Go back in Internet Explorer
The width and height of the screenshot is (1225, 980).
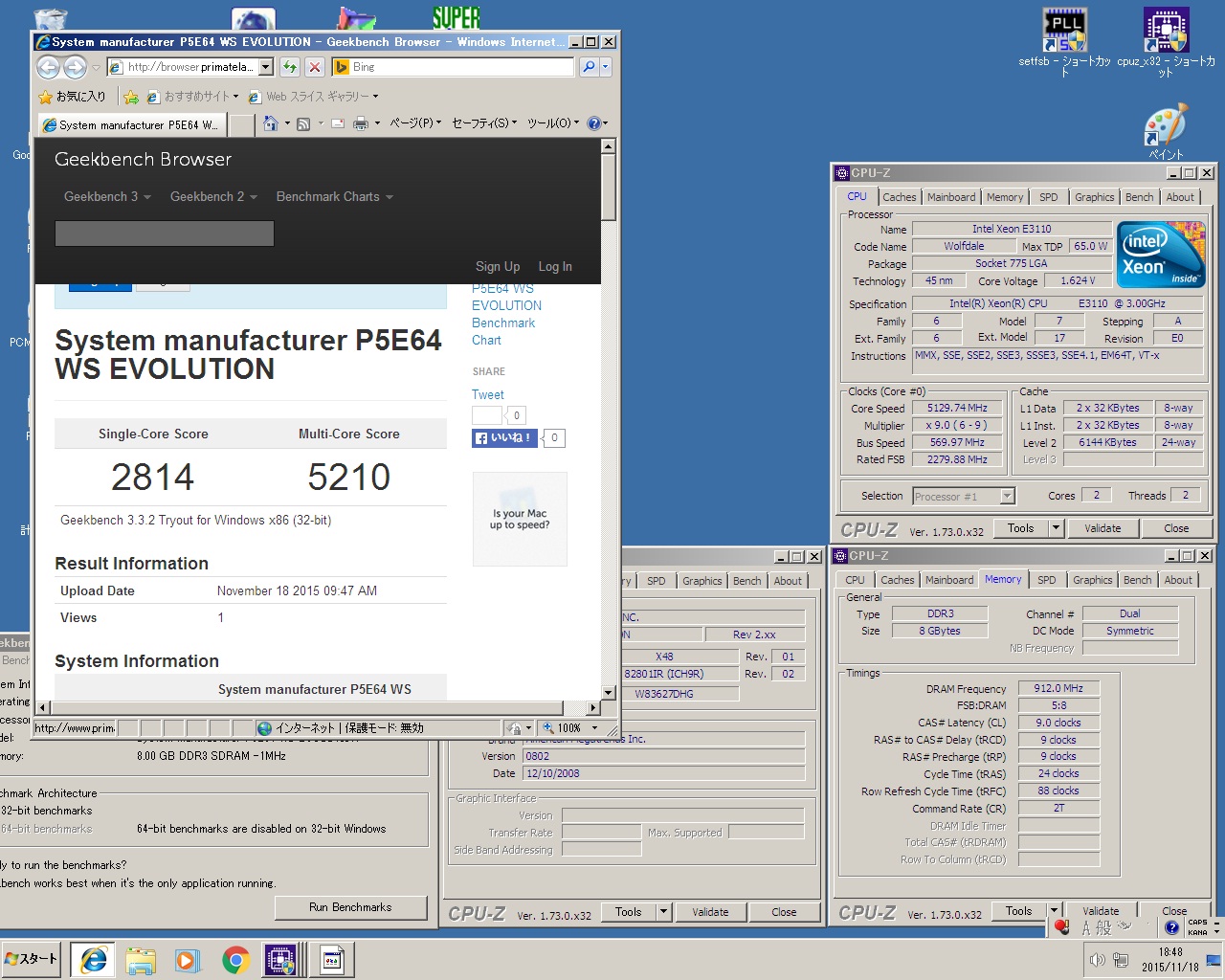48,67
